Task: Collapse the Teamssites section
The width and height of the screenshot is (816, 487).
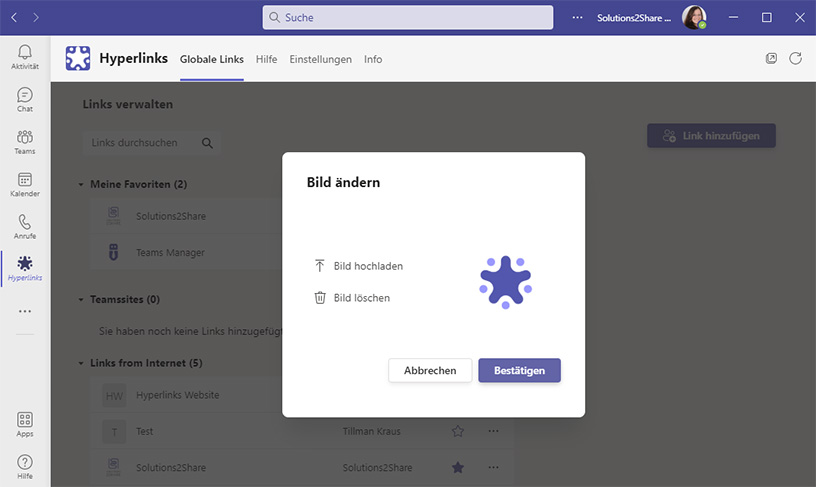Action: (x=81, y=300)
